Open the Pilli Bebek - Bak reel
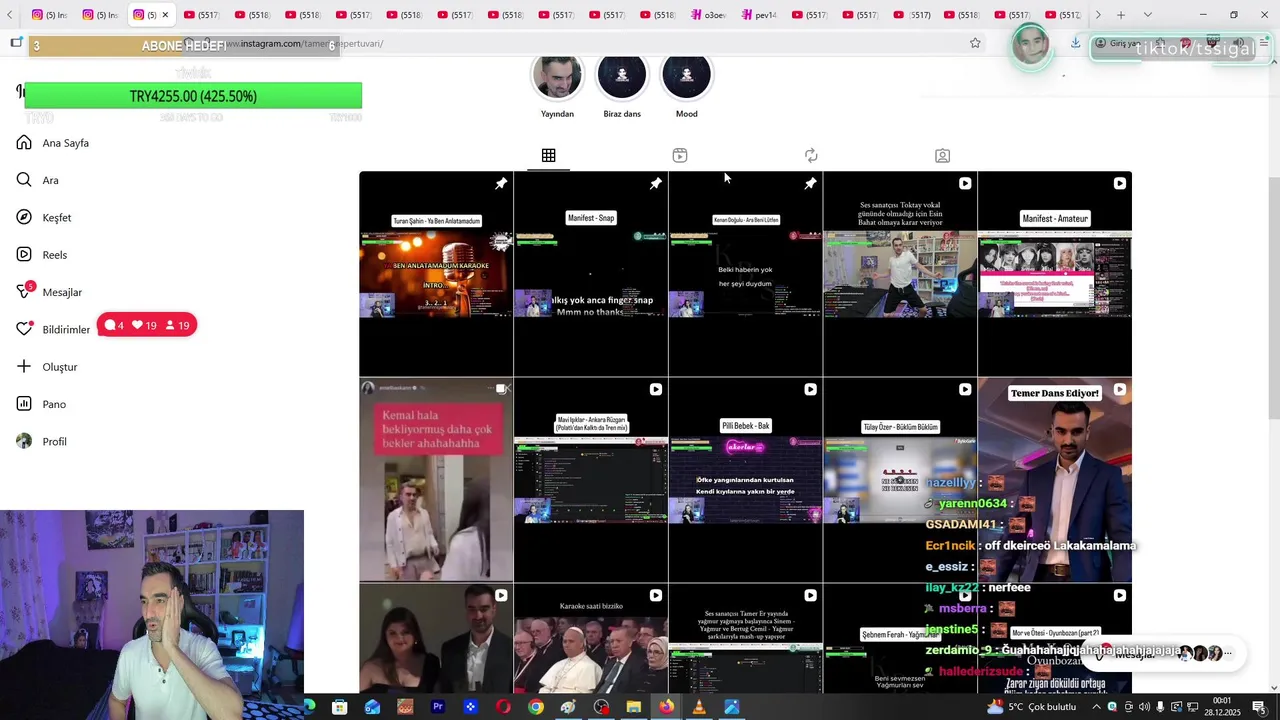Image resolution: width=1280 pixels, height=720 pixels. [x=746, y=480]
